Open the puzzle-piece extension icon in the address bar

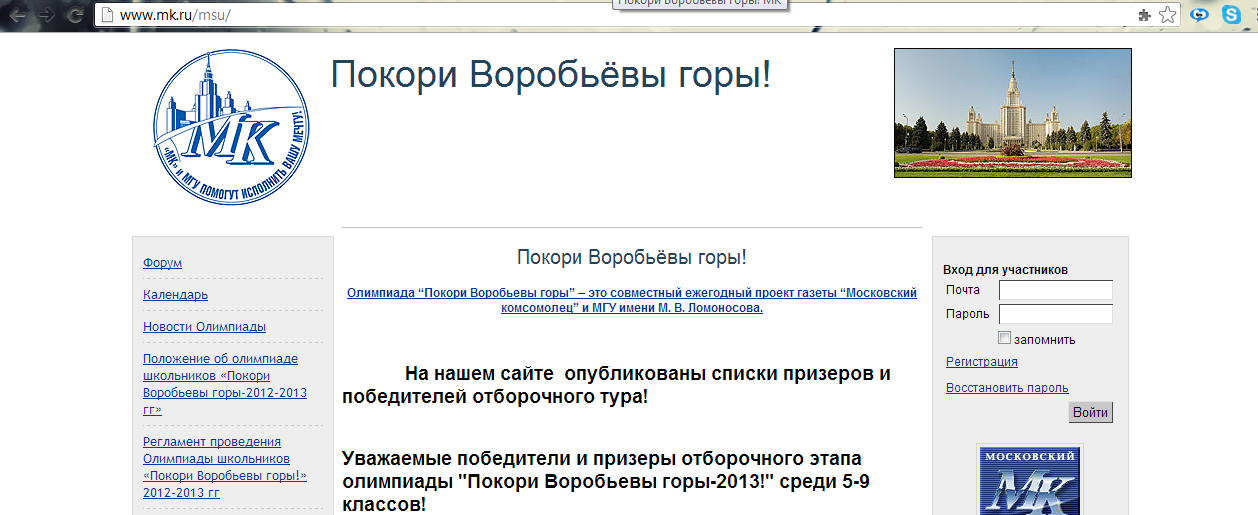1145,15
